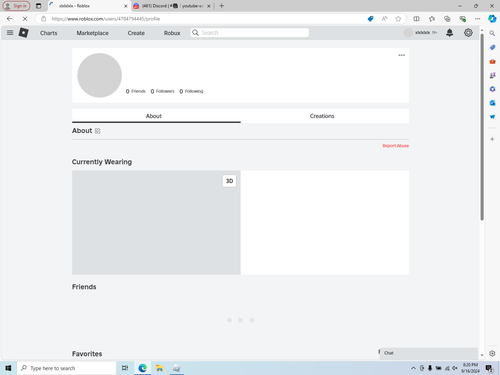
Task: Open the Browser essentials heart icon
Action: 462,19
